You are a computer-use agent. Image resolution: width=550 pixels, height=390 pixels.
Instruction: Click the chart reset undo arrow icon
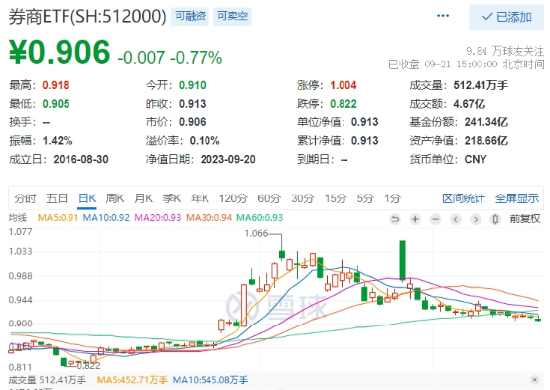[x=395, y=219]
